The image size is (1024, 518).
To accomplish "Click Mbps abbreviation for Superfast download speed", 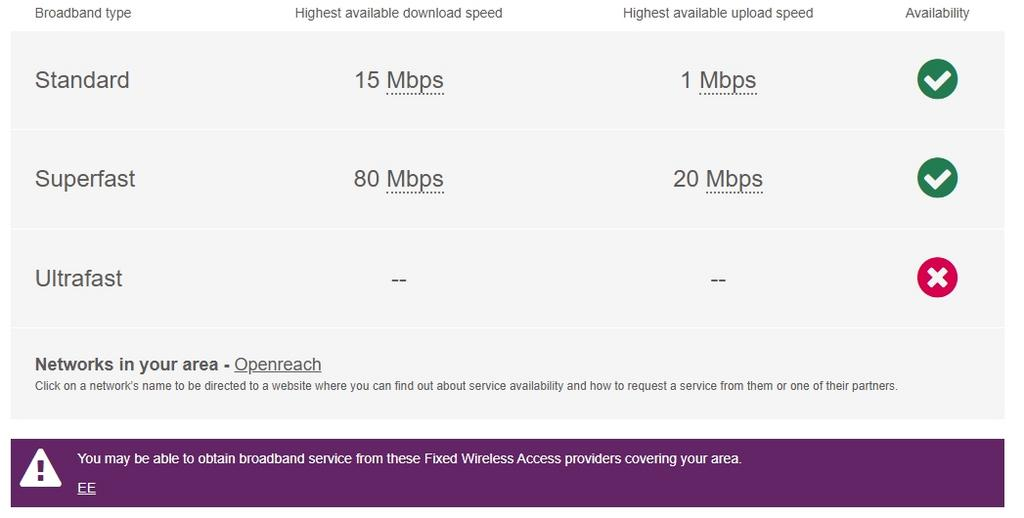I will [415, 179].
